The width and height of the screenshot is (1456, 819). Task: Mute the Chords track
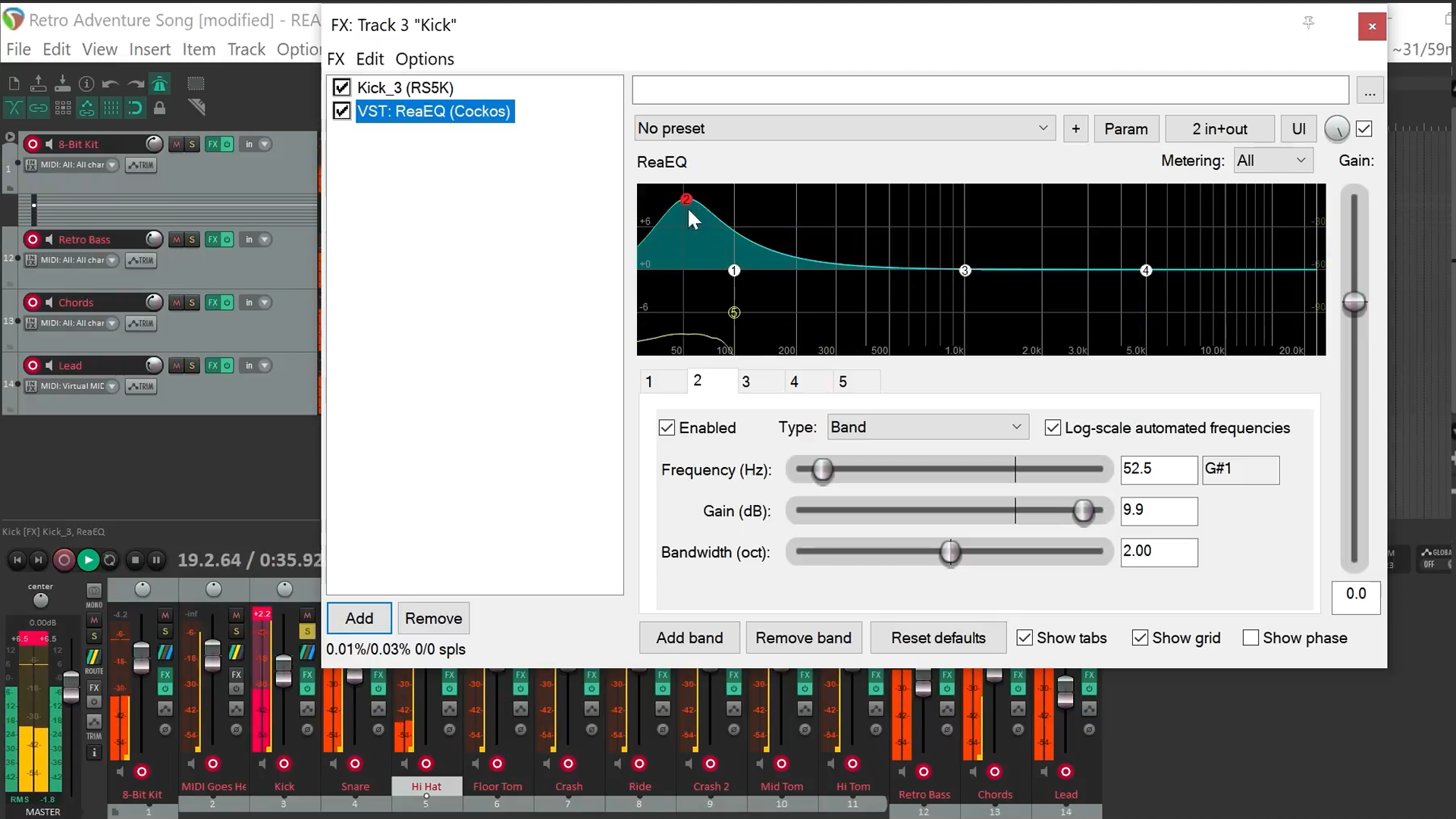tap(176, 303)
